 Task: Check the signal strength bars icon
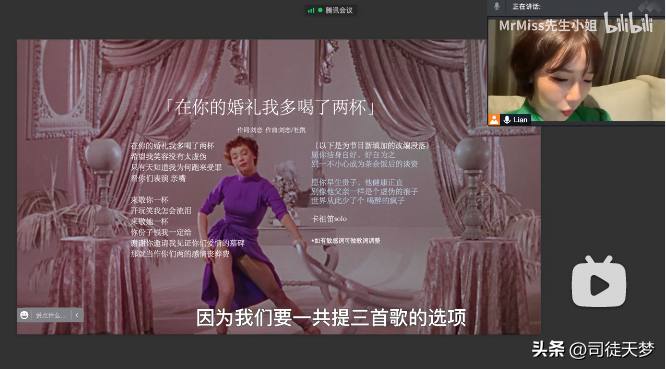click(311, 10)
